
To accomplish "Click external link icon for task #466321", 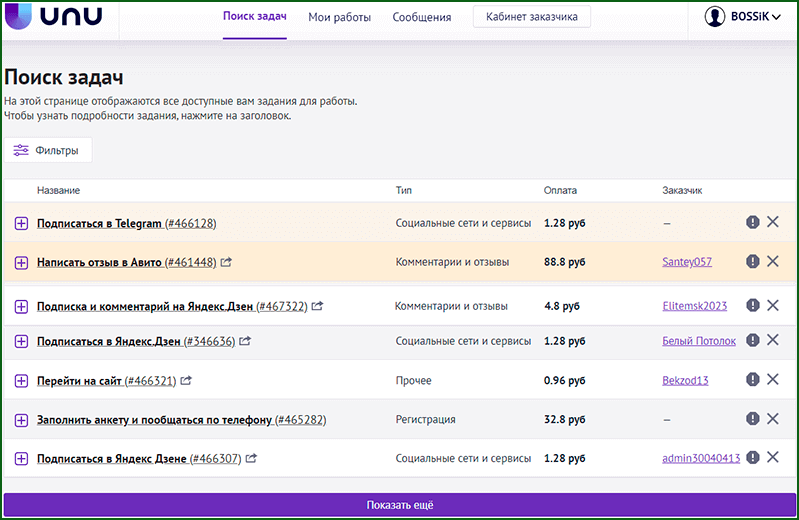I will pos(186,380).
